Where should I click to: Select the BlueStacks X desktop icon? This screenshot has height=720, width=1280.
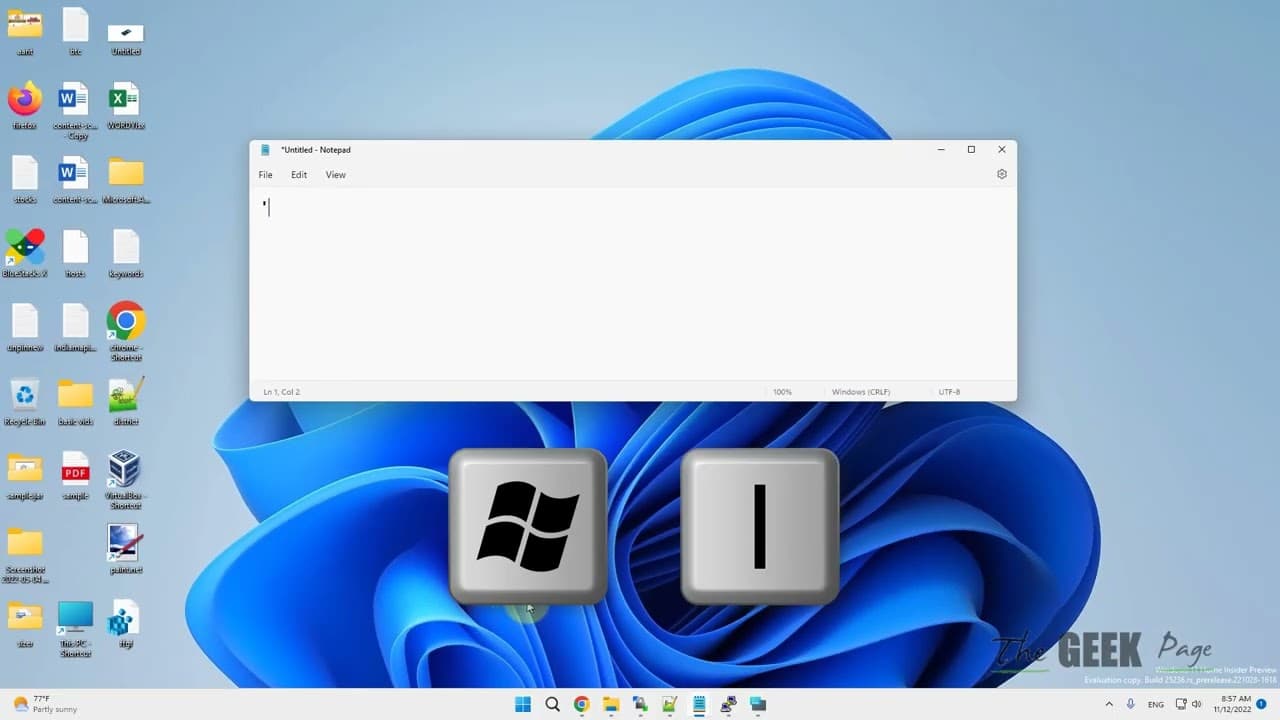pyautogui.click(x=25, y=253)
